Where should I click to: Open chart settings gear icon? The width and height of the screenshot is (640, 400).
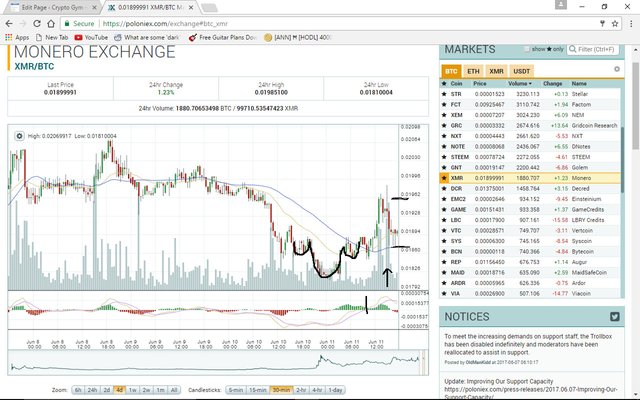point(19,136)
